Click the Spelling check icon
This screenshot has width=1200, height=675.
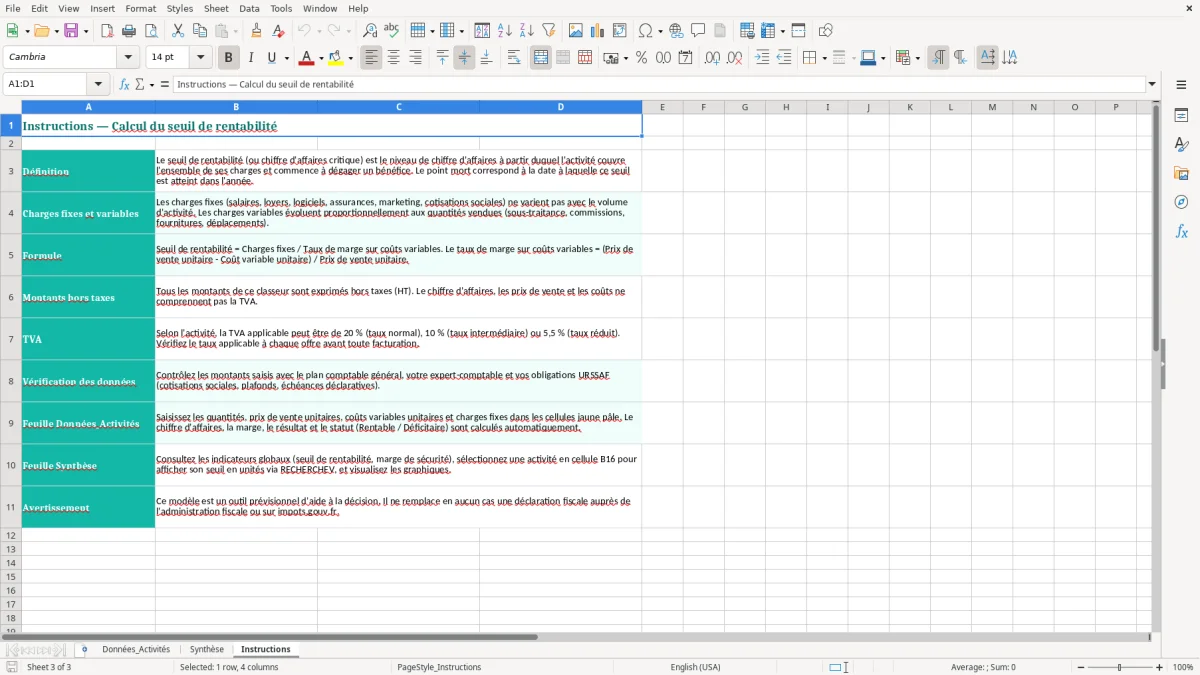[391, 31]
